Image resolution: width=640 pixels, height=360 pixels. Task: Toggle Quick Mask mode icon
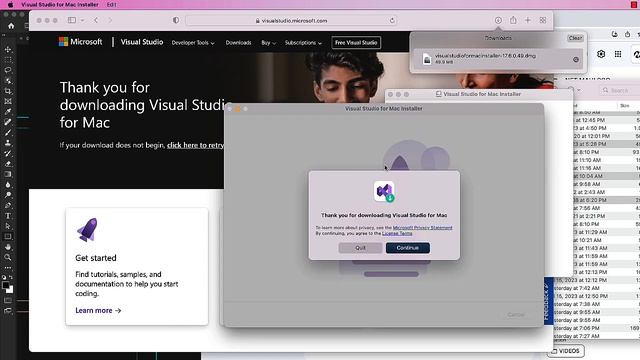[x=8, y=300]
